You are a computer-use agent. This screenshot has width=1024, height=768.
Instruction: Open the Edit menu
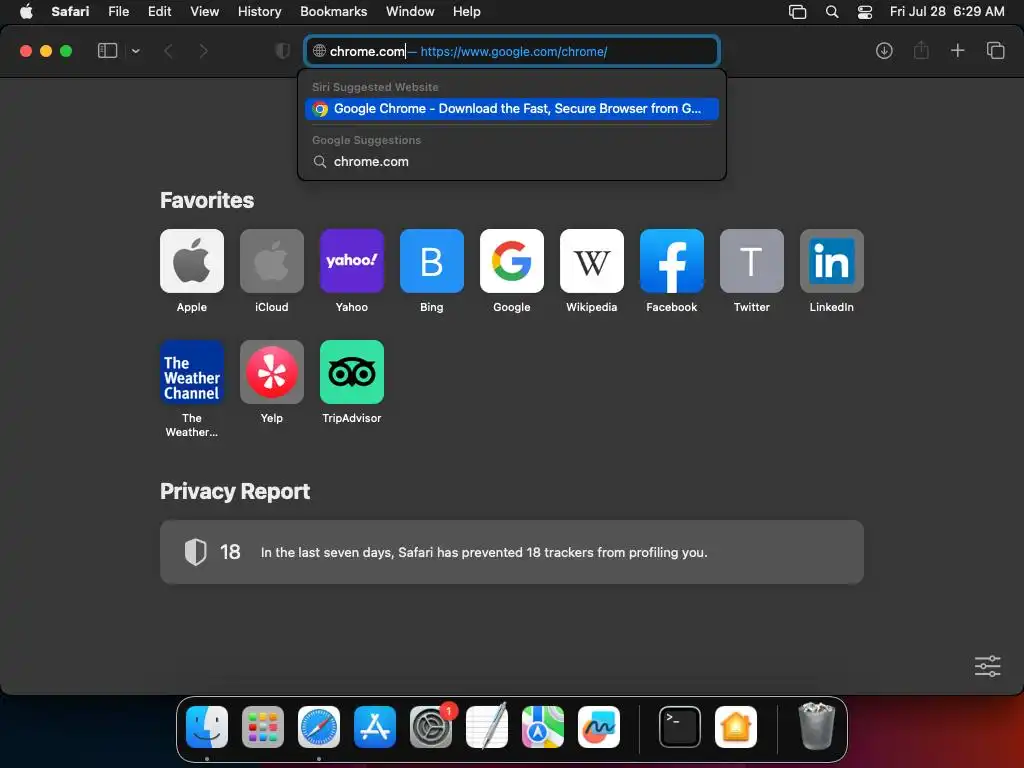[x=159, y=12]
